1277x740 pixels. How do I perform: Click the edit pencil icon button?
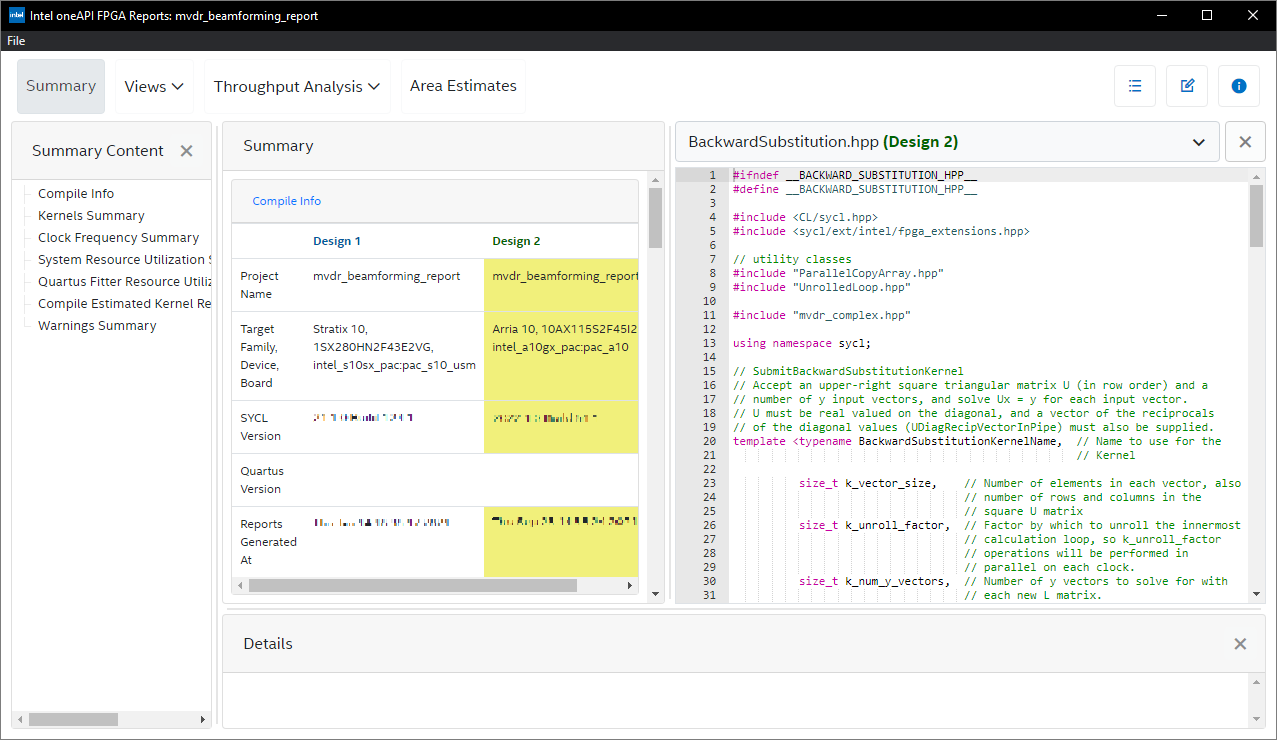tap(1187, 86)
